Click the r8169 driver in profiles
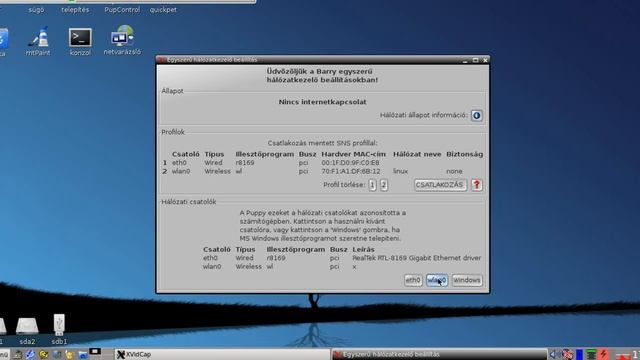640x360 pixels. click(x=245, y=163)
